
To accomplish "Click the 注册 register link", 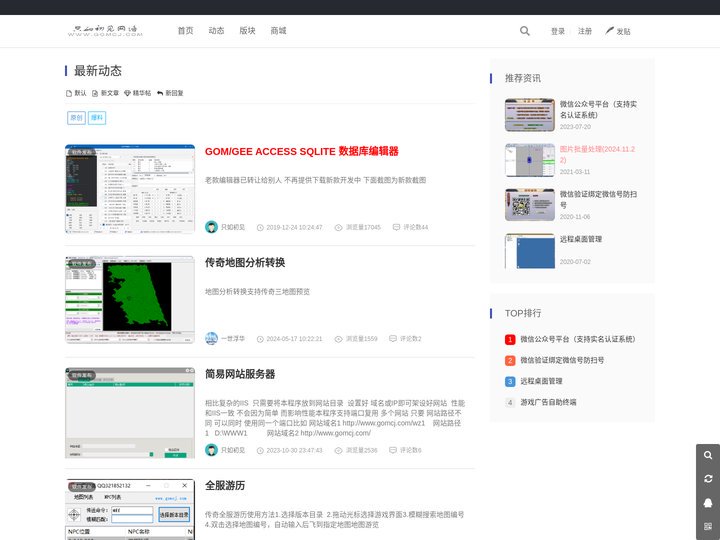I will pos(585,31).
